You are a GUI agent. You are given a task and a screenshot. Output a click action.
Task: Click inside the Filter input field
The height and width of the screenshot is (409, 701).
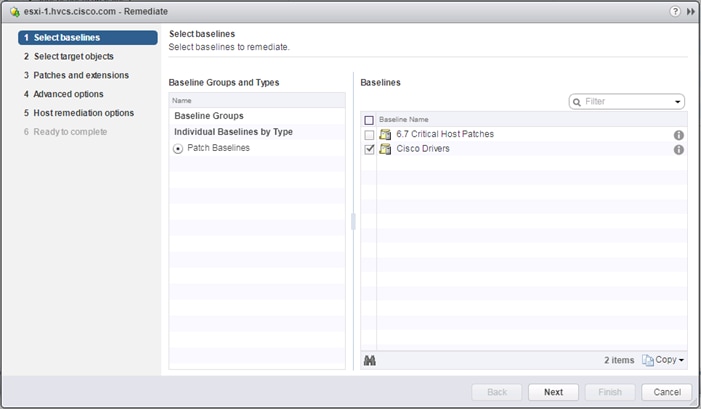coord(627,101)
